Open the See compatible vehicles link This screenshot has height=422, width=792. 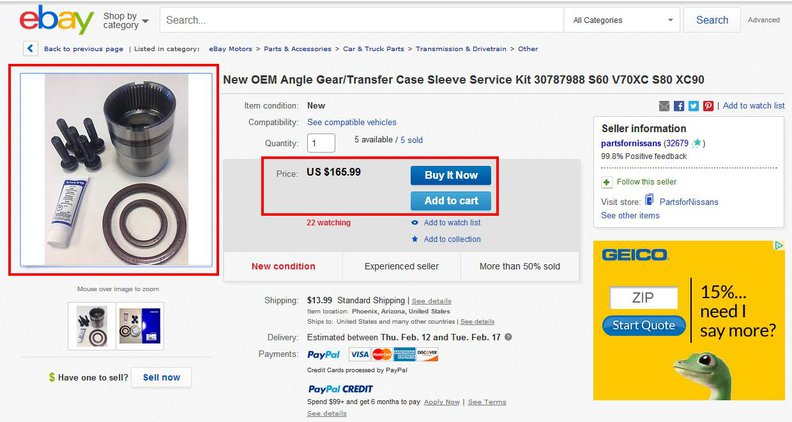tap(344, 122)
